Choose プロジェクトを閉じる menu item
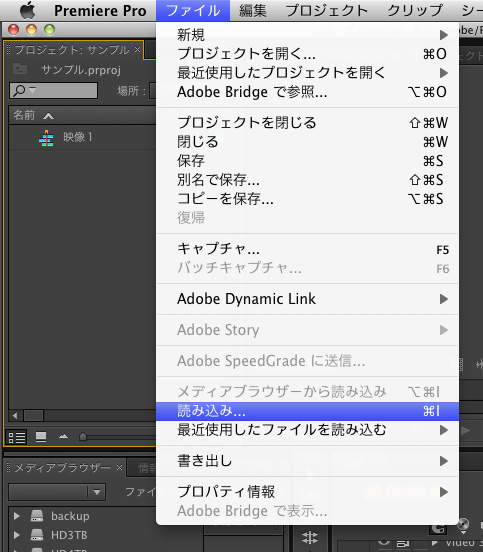Screen dimensions: 483x552 pos(307,123)
